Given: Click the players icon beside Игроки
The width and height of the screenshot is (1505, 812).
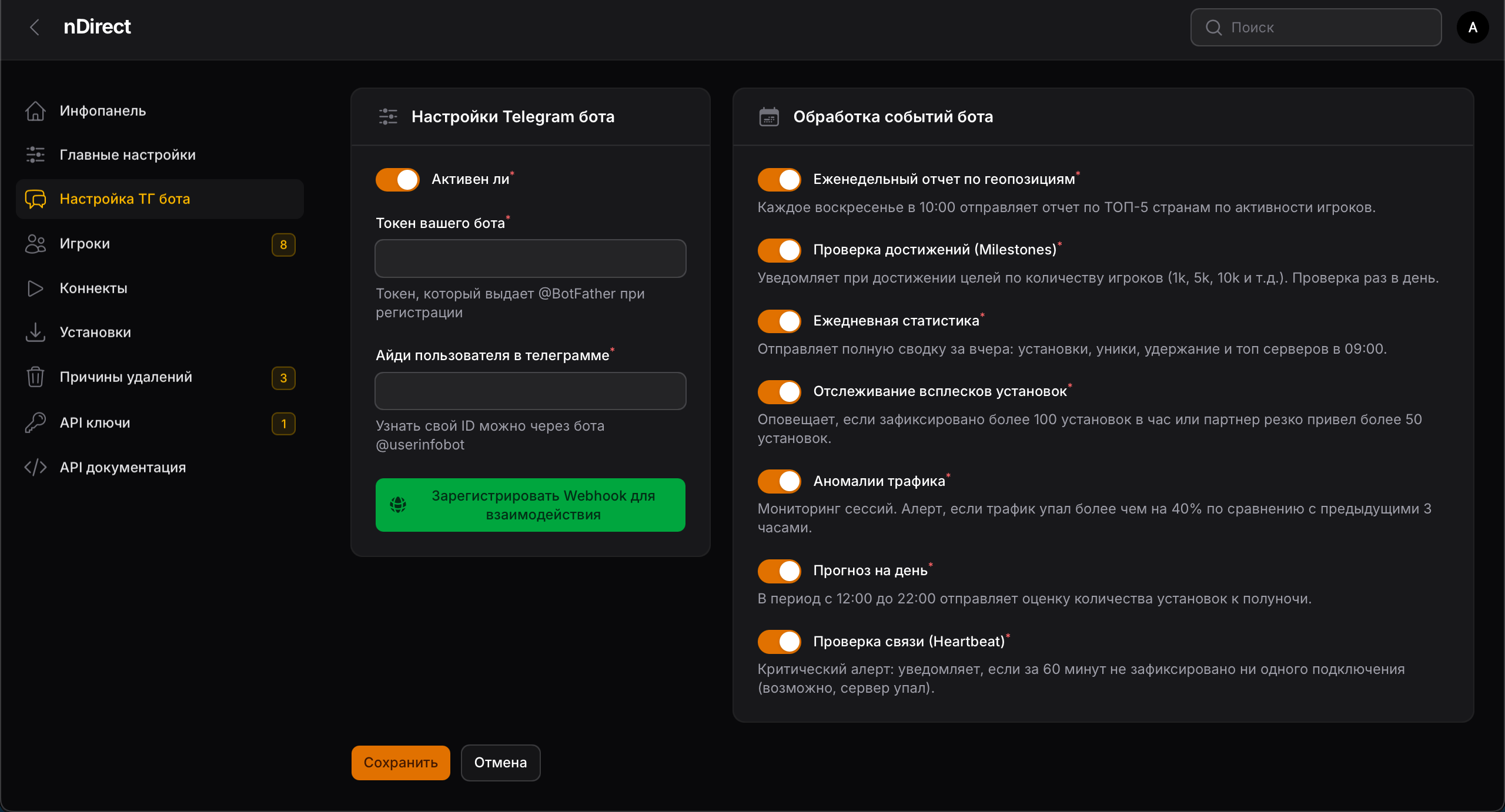Looking at the screenshot, I should coord(35,244).
